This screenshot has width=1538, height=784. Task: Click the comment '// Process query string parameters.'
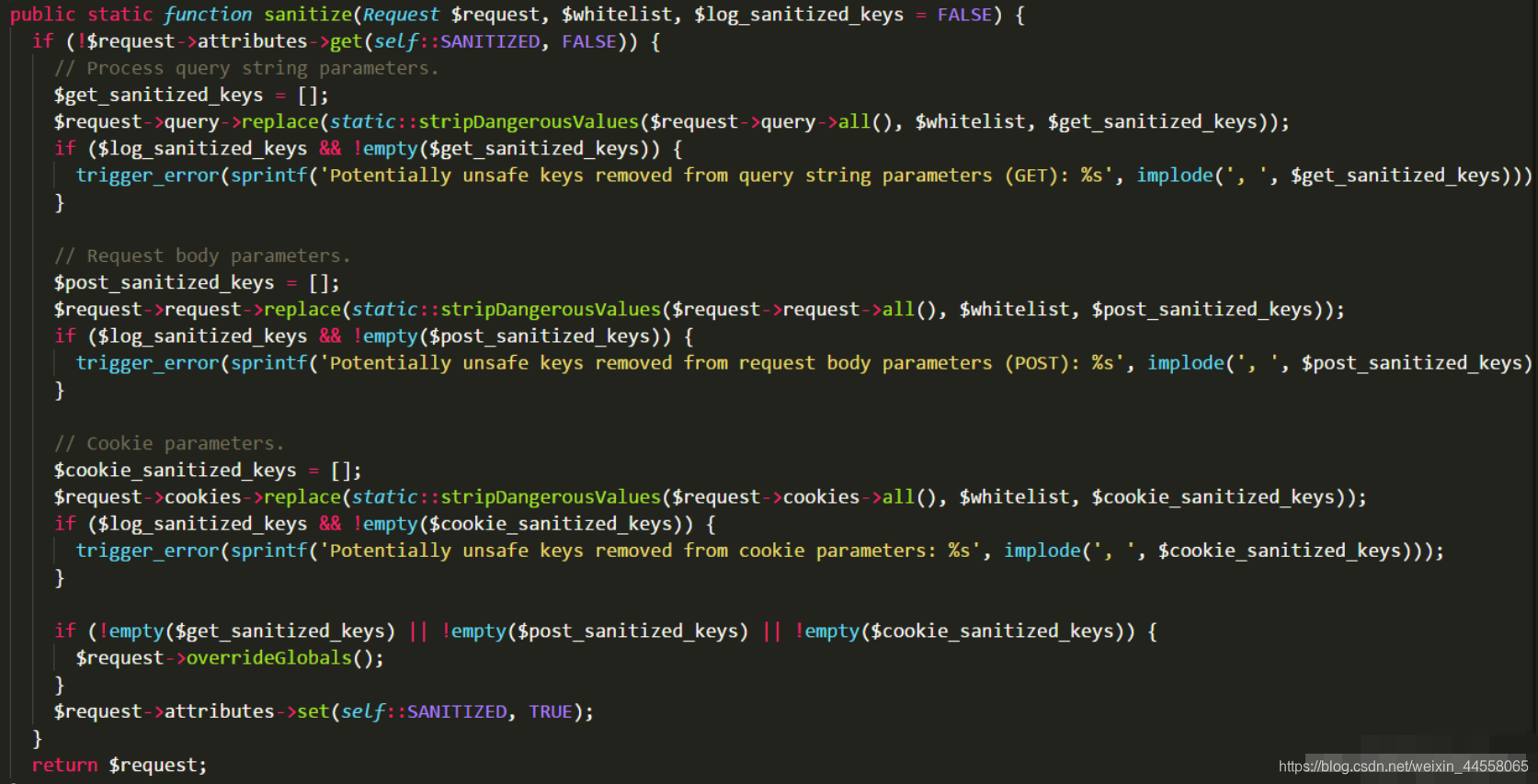(245, 68)
